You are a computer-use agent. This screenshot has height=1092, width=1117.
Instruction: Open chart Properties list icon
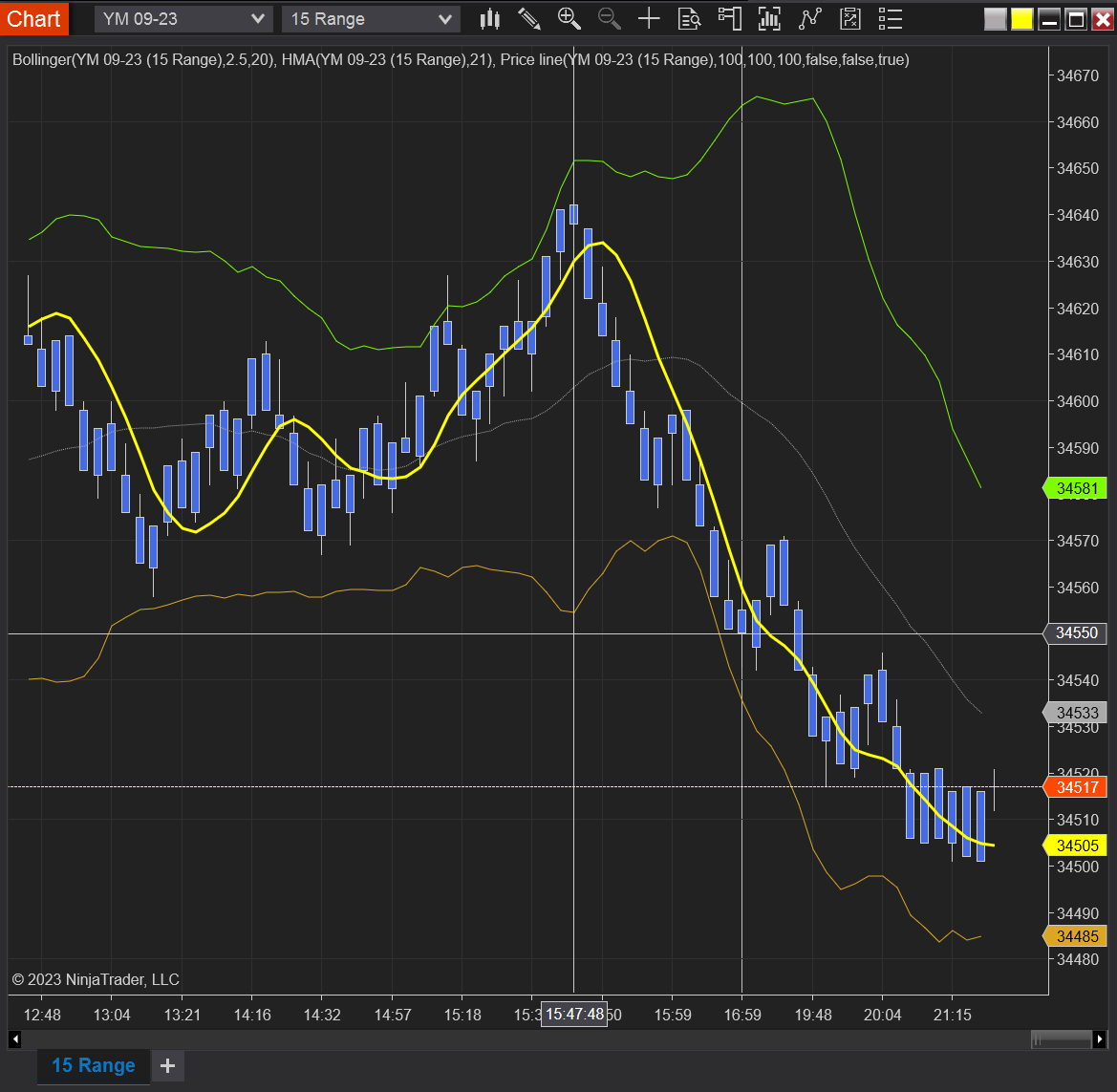point(889,18)
